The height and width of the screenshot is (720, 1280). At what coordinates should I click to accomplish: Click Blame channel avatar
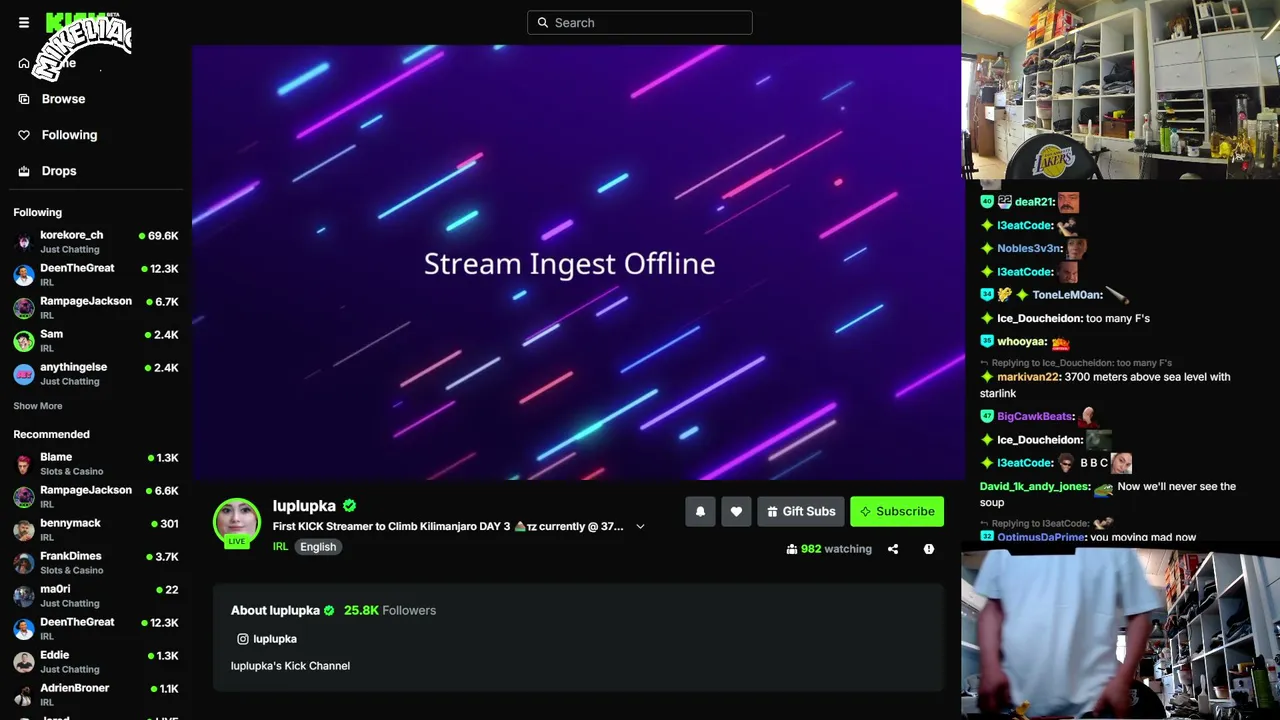[x=24, y=464]
